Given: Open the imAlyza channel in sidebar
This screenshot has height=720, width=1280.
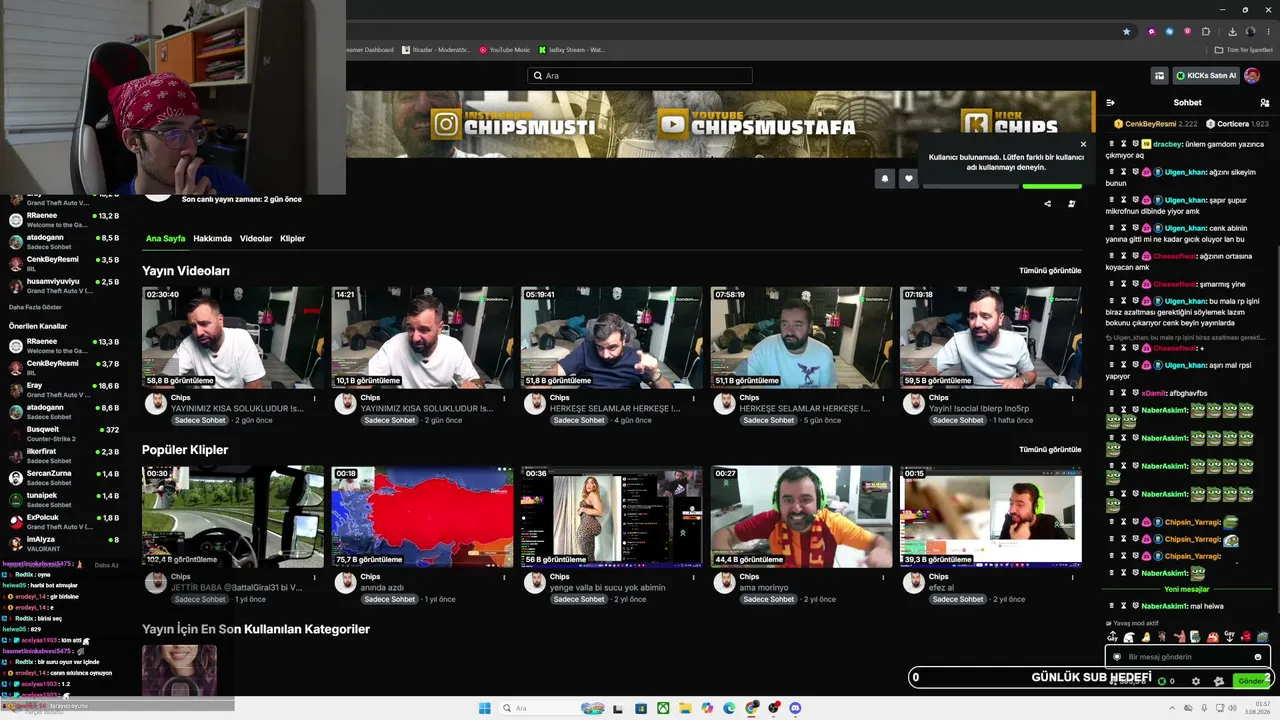Looking at the screenshot, I should coord(63,543).
